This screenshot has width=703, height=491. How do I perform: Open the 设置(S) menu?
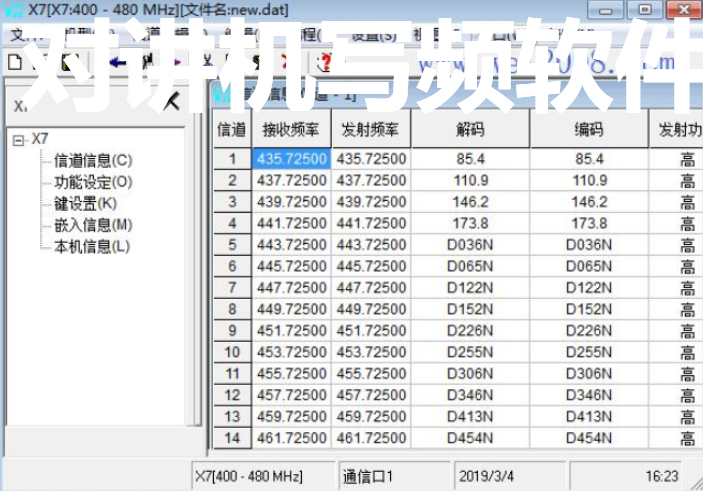(374, 35)
